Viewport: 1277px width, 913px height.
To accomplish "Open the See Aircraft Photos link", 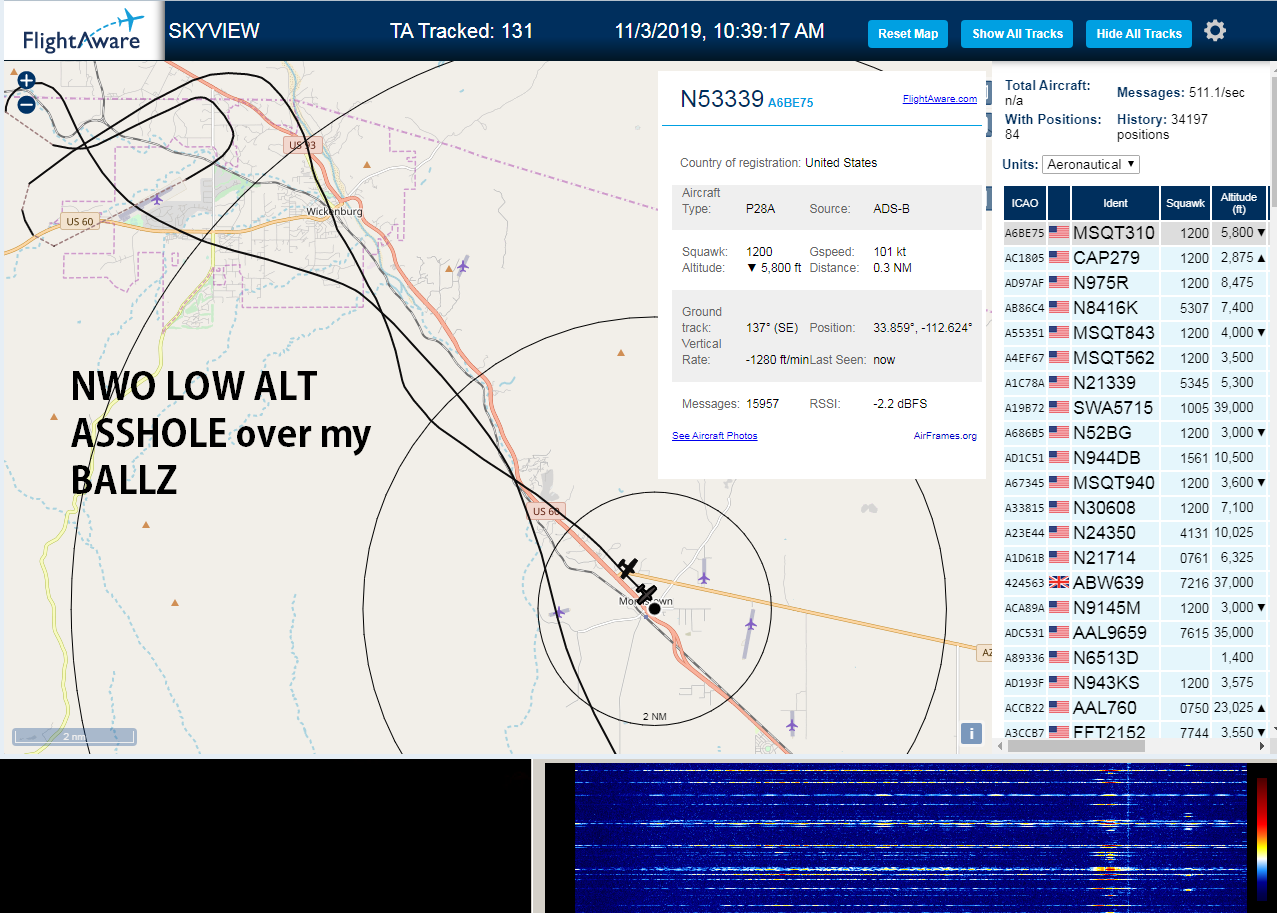I will [714, 435].
